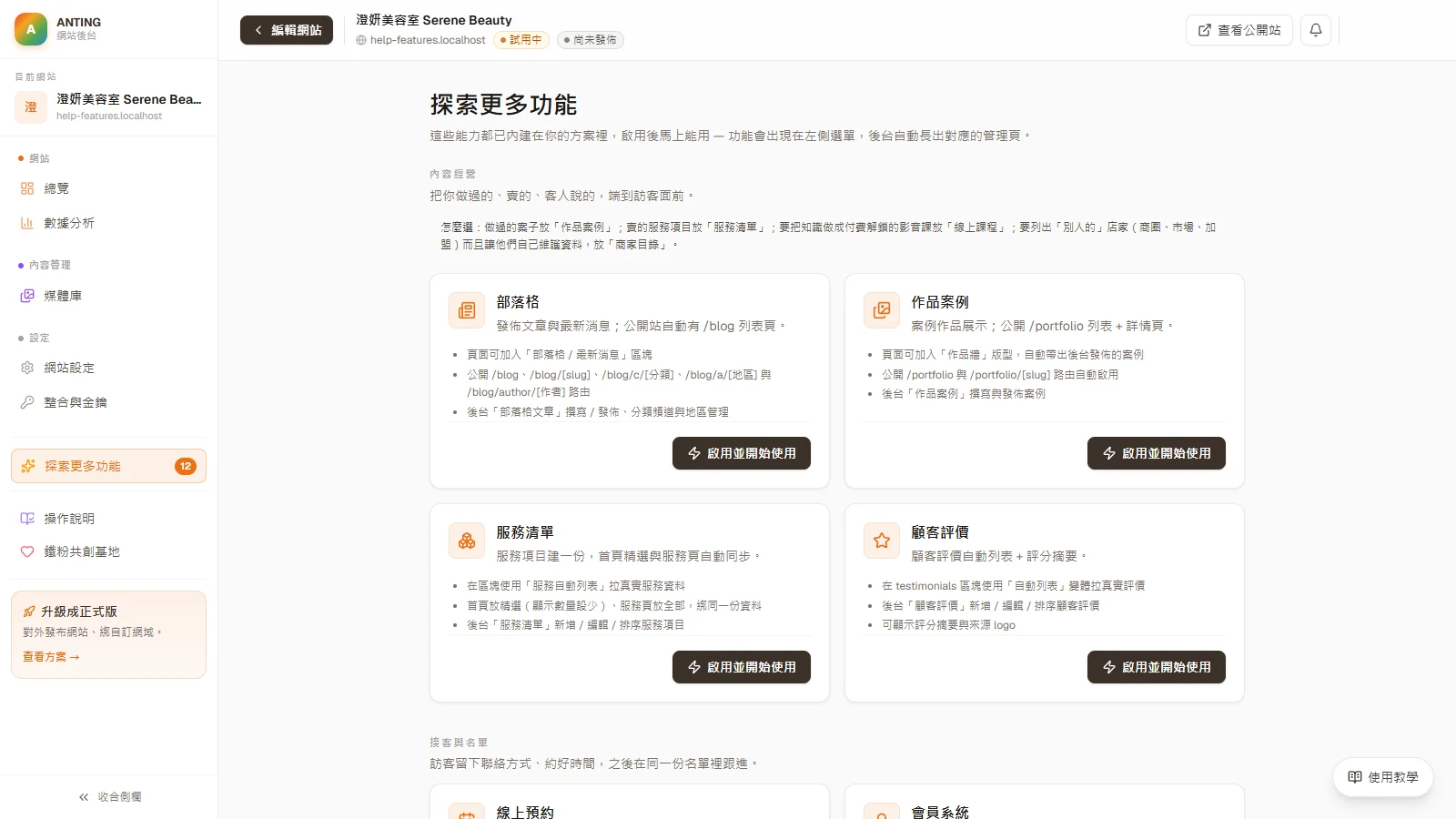The width and height of the screenshot is (1456, 819).
Task: Open 網站設定 site settings
Action: click(x=108, y=368)
